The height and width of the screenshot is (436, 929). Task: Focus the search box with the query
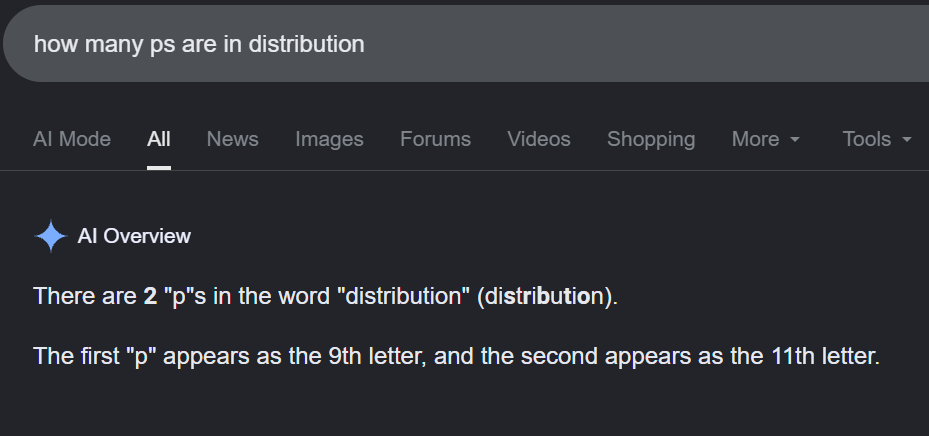point(466,44)
